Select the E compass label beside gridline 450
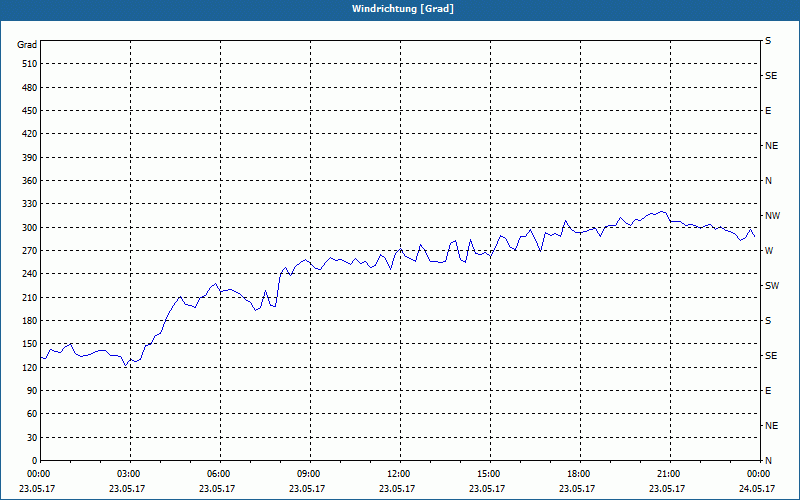Viewport: 800px width, 500px height. click(x=768, y=111)
